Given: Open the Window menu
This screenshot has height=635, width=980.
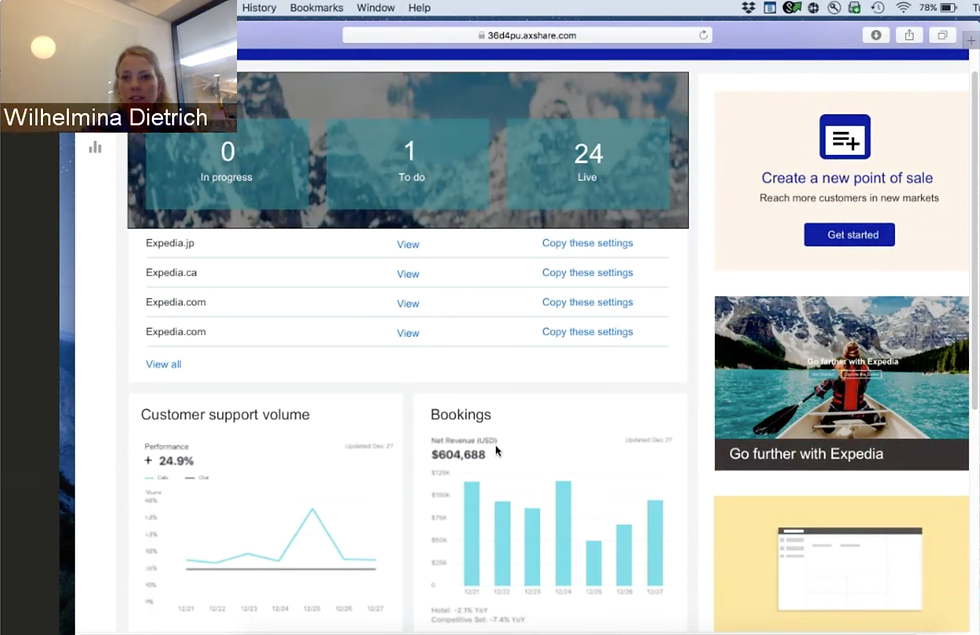Looking at the screenshot, I should [376, 8].
